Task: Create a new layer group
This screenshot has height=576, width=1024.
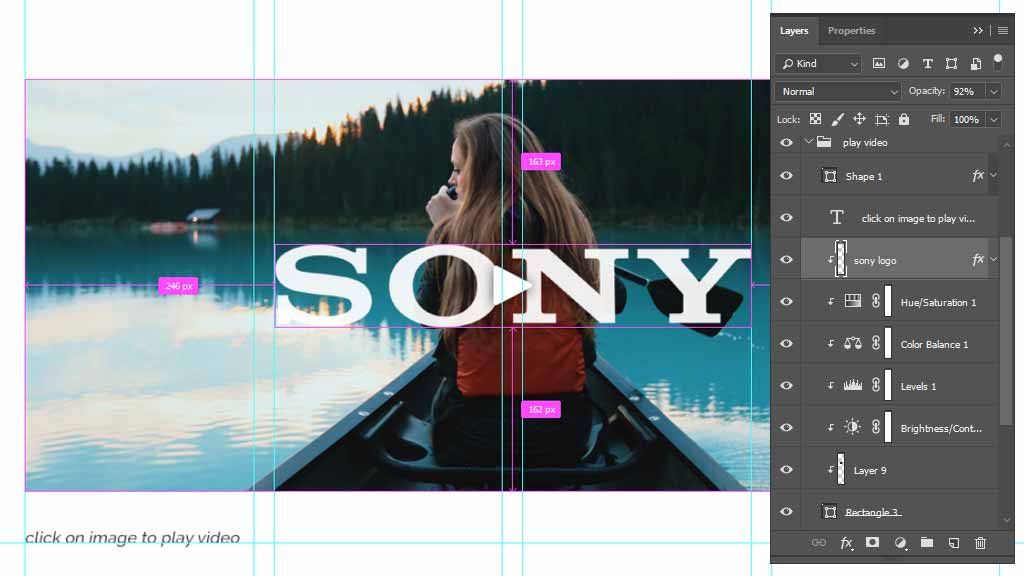Action: [x=927, y=543]
